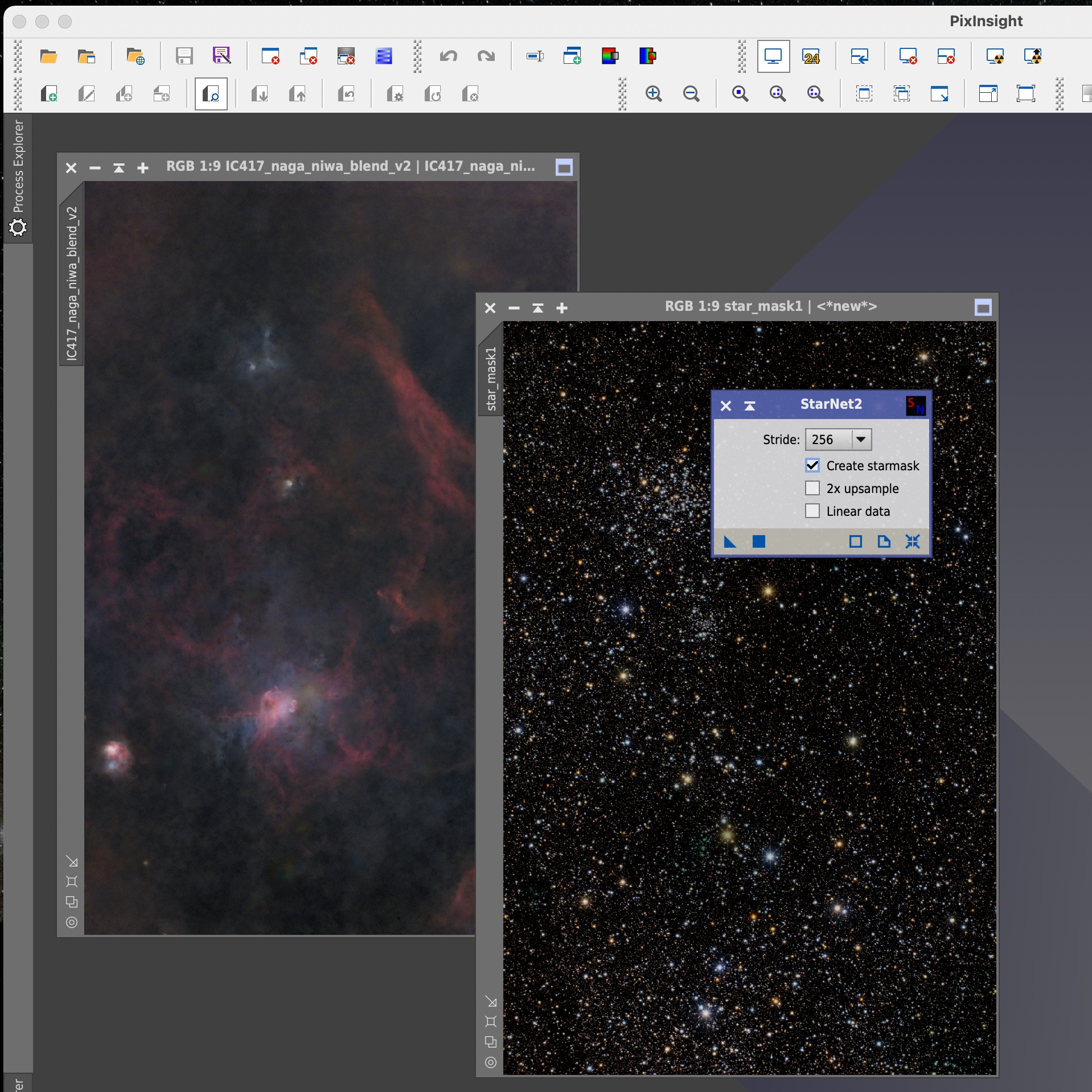This screenshot has width=1092, height=1092.
Task: Uncheck the Create starmask checkbox
Action: point(812,466)
